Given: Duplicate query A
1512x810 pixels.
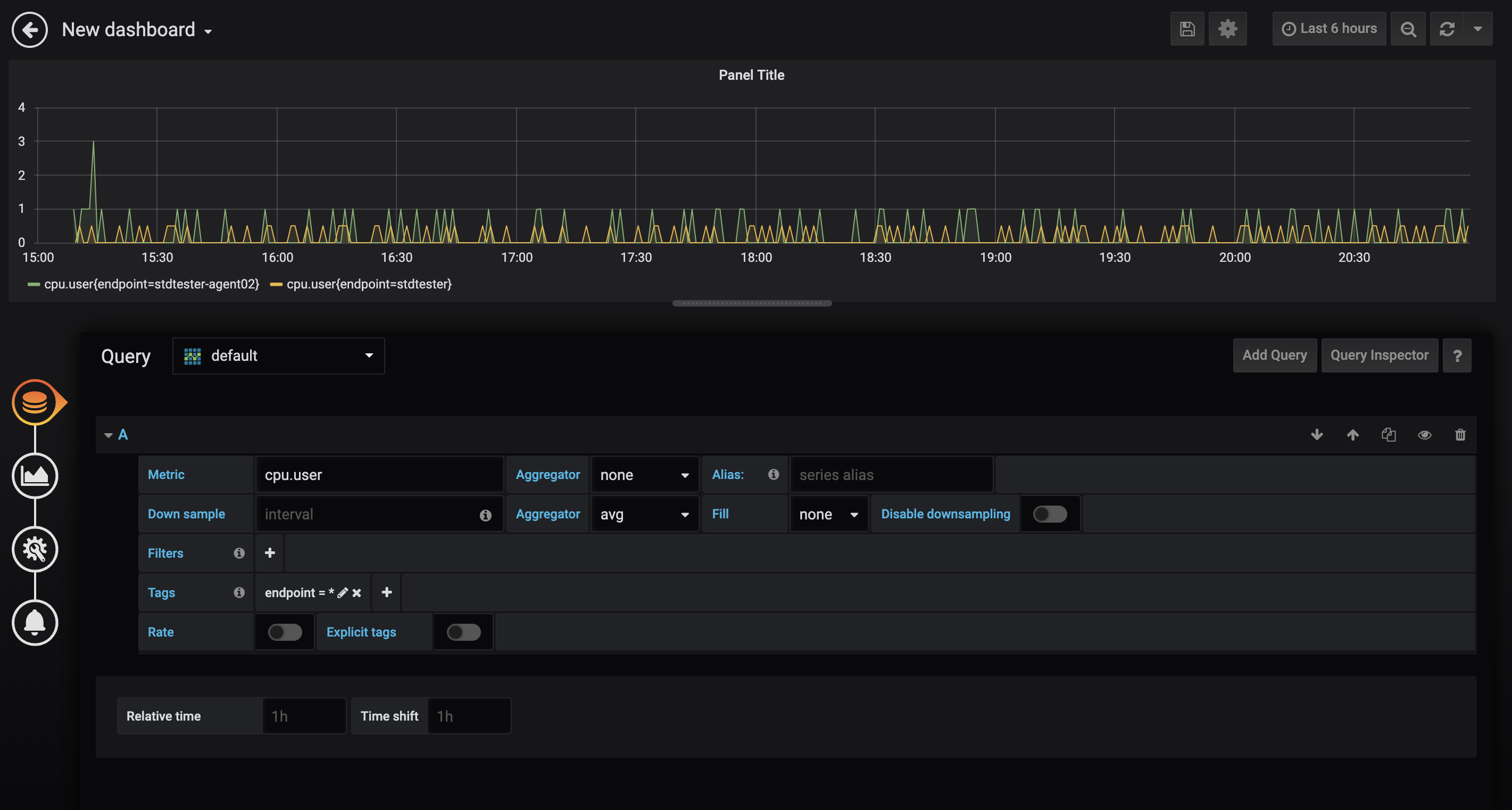Looking at the screenshot, I should point(1388,435).
